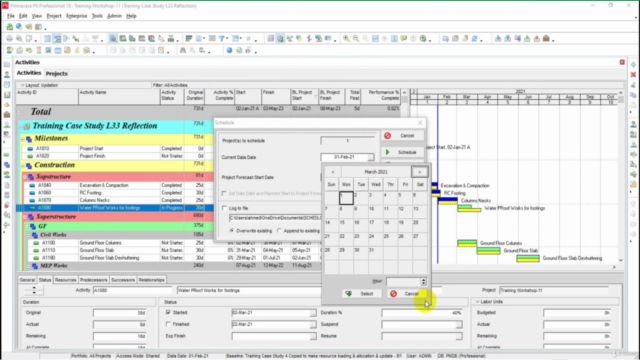Toggle the Log to file checkbox
This screenshot has height=360, width=640.
click(x=224, y=208)
